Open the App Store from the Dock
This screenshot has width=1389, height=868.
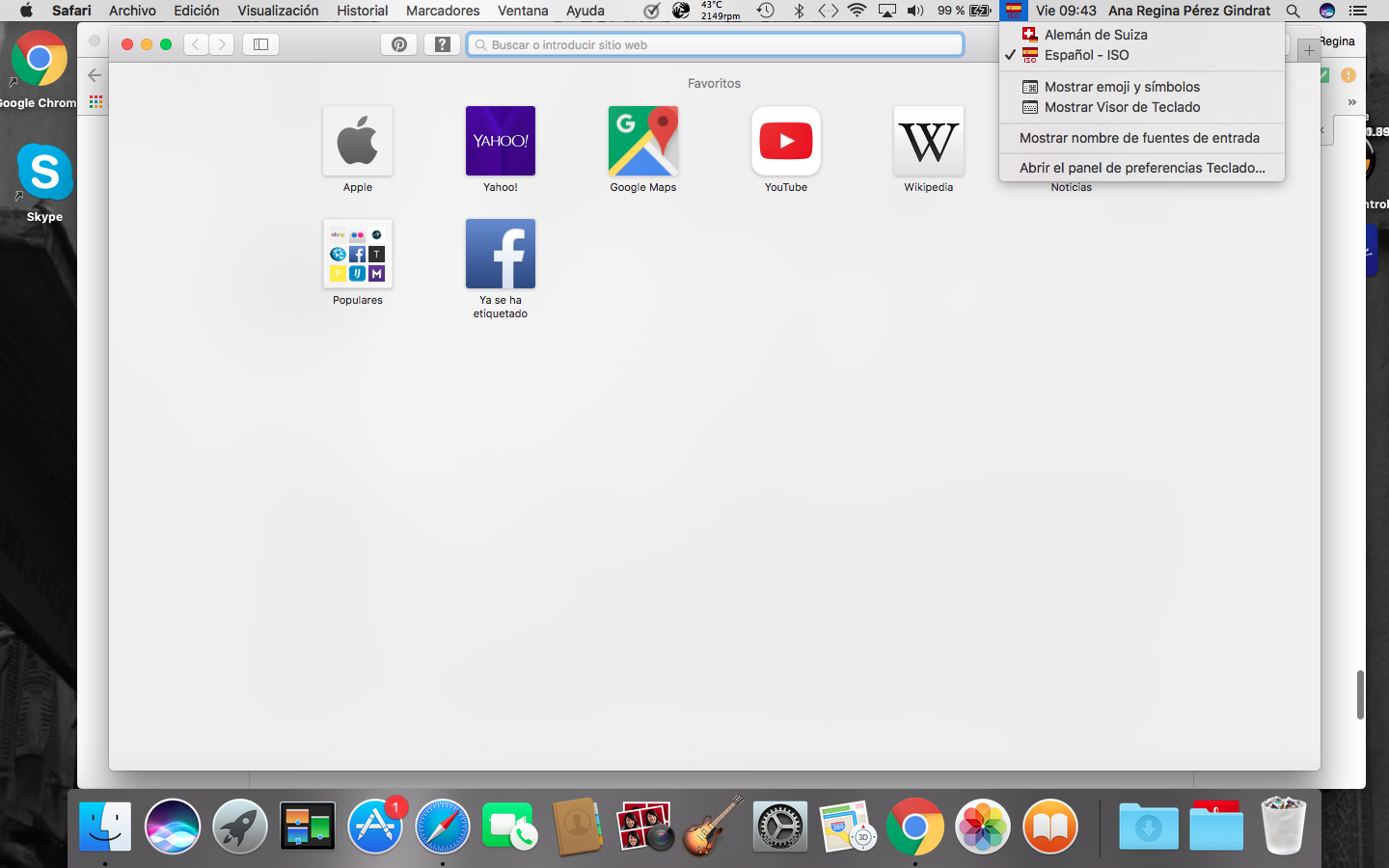(375, 827)
